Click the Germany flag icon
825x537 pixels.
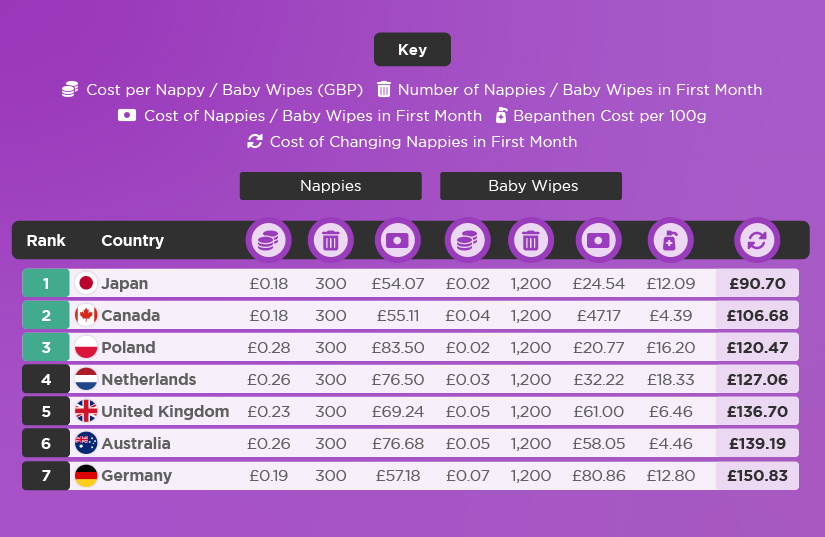(x=86, y=475)
